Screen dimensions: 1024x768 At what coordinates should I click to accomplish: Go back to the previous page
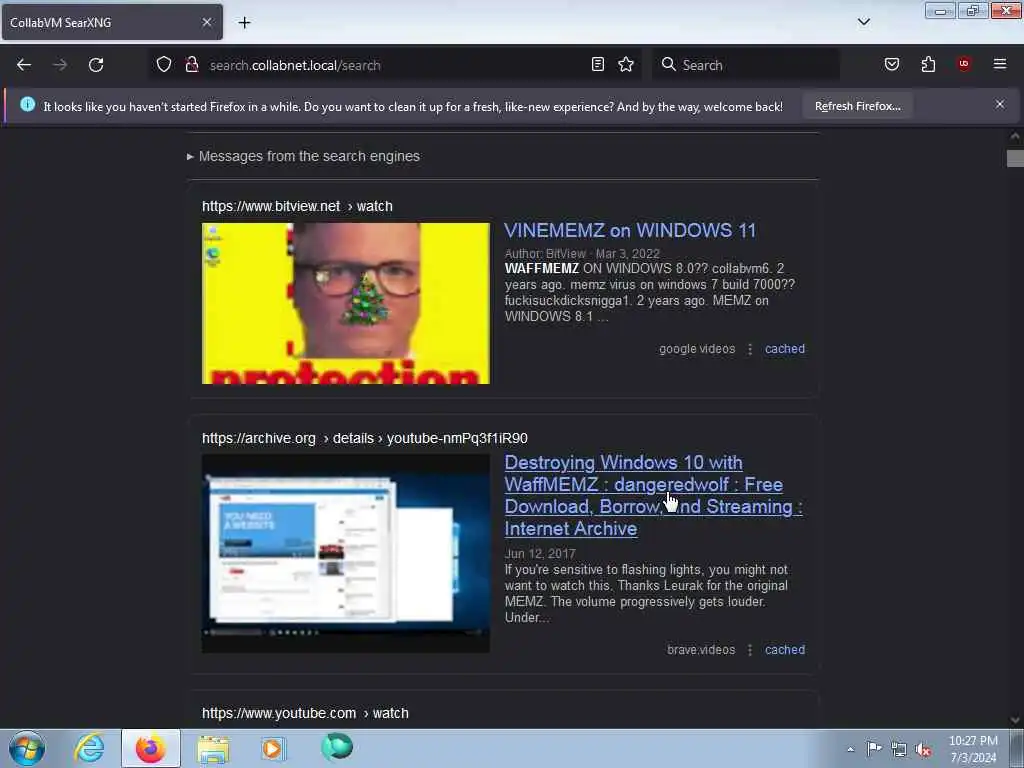tap(24, 65)
